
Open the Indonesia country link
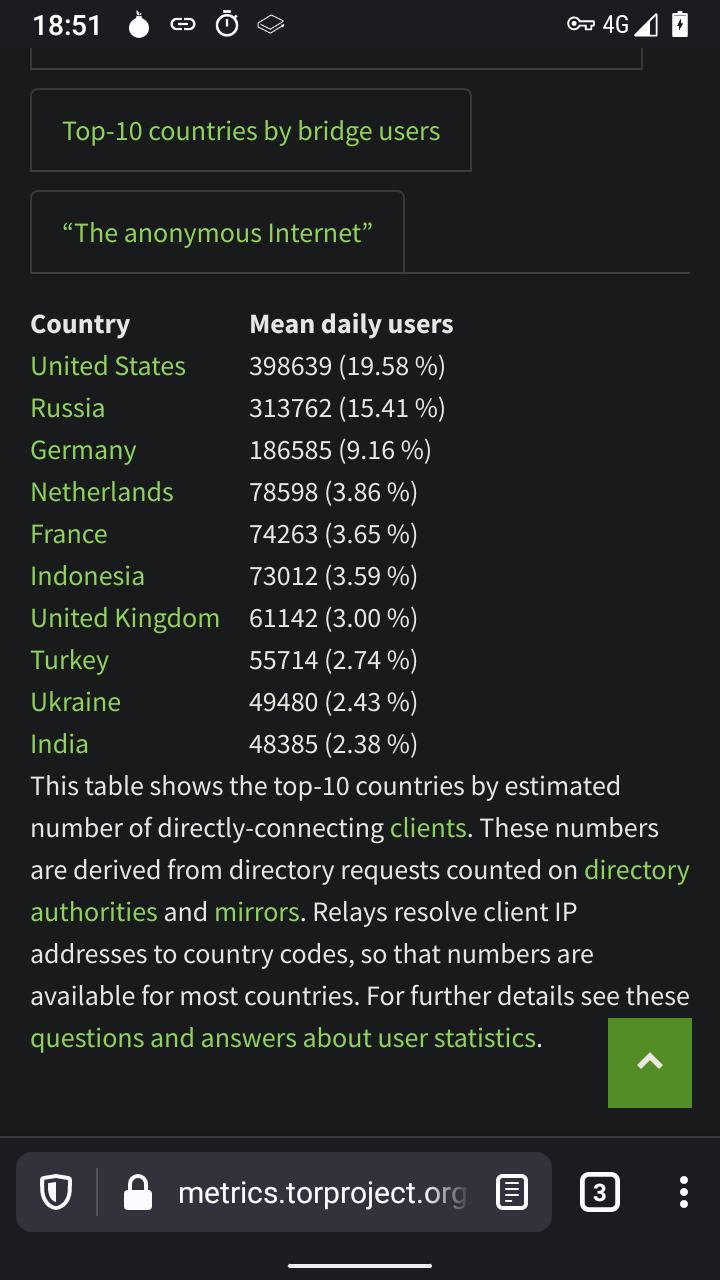tap(87, 576)
